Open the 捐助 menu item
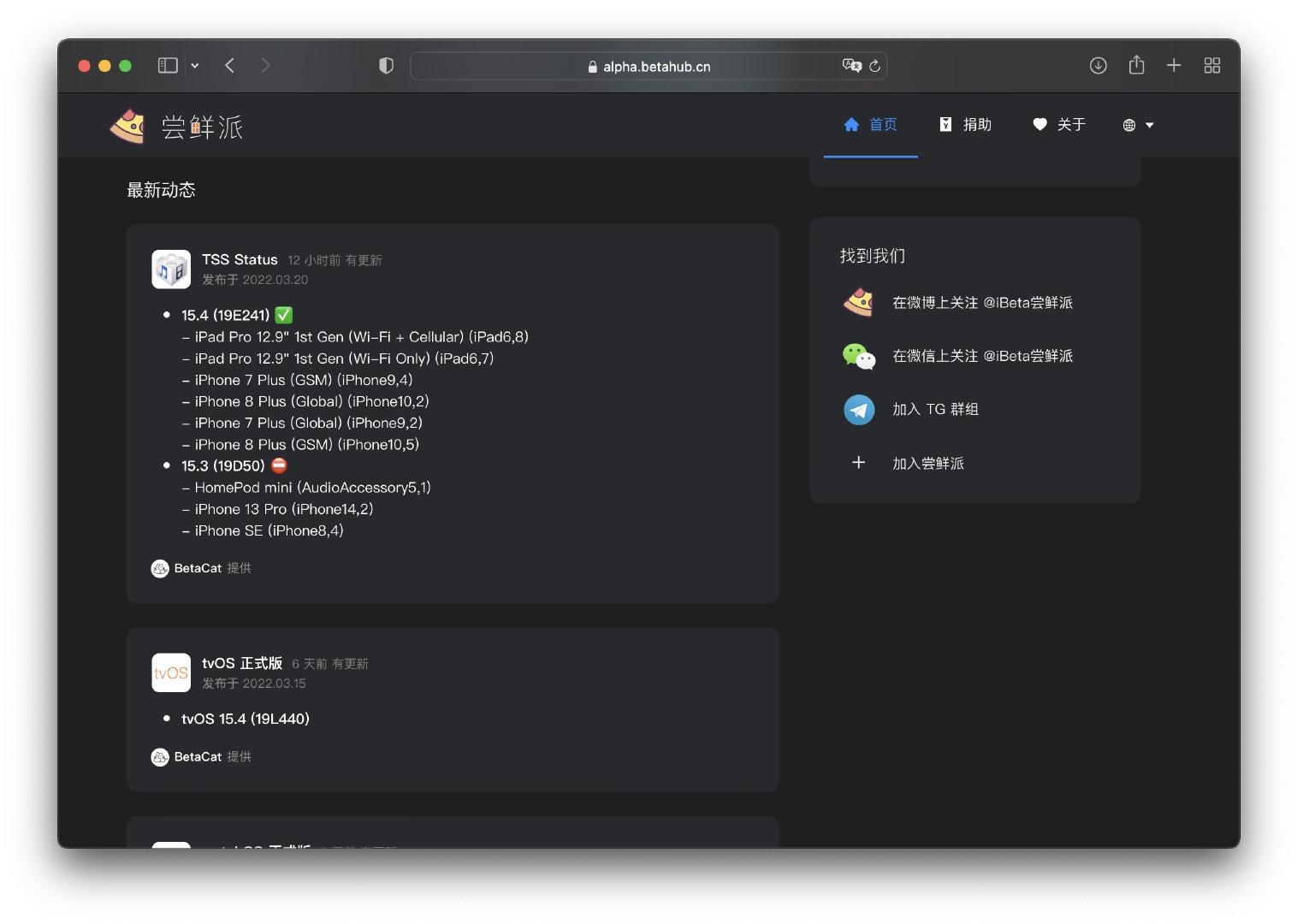This screenshot has height=924, width=1297. [x=966, y=125]
